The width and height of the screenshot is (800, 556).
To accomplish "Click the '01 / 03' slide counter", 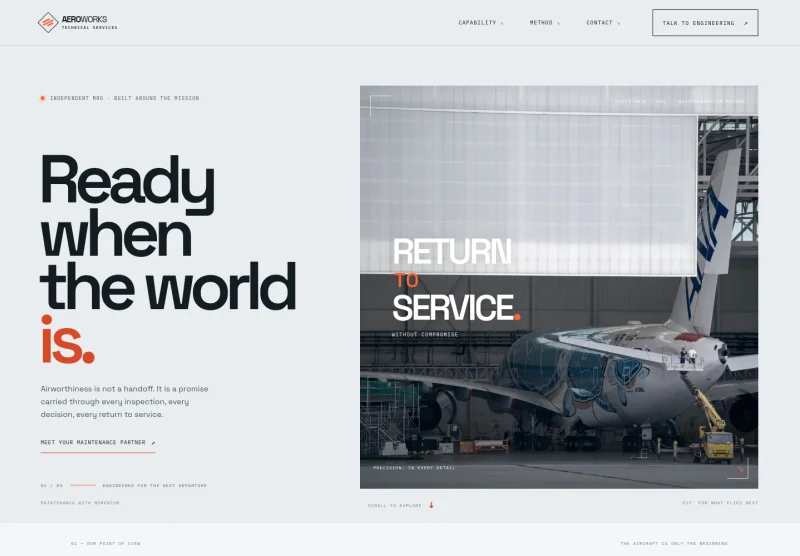I will [x=52, y=486].
